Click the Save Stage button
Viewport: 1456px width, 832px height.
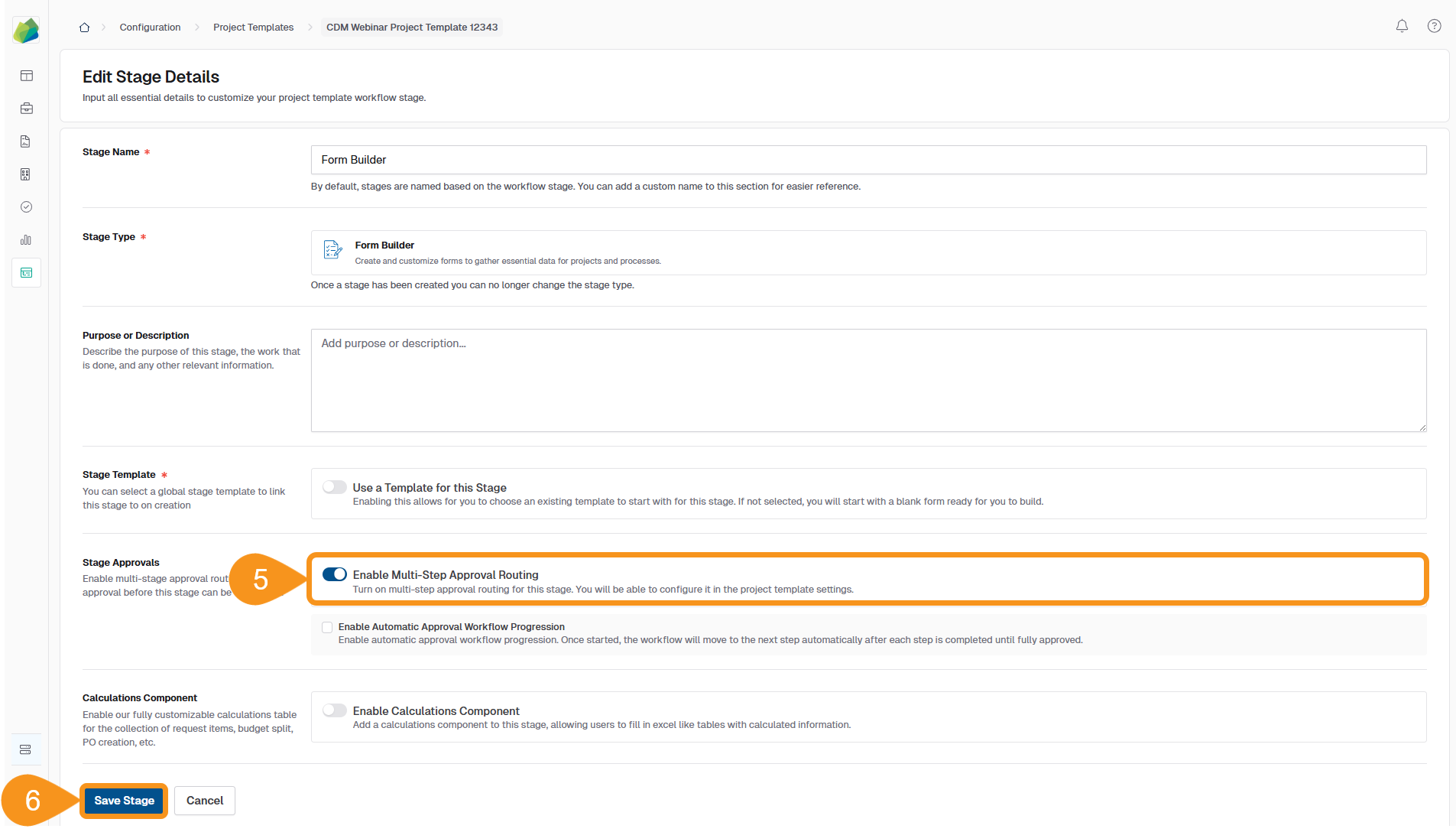tap(124, 800)
